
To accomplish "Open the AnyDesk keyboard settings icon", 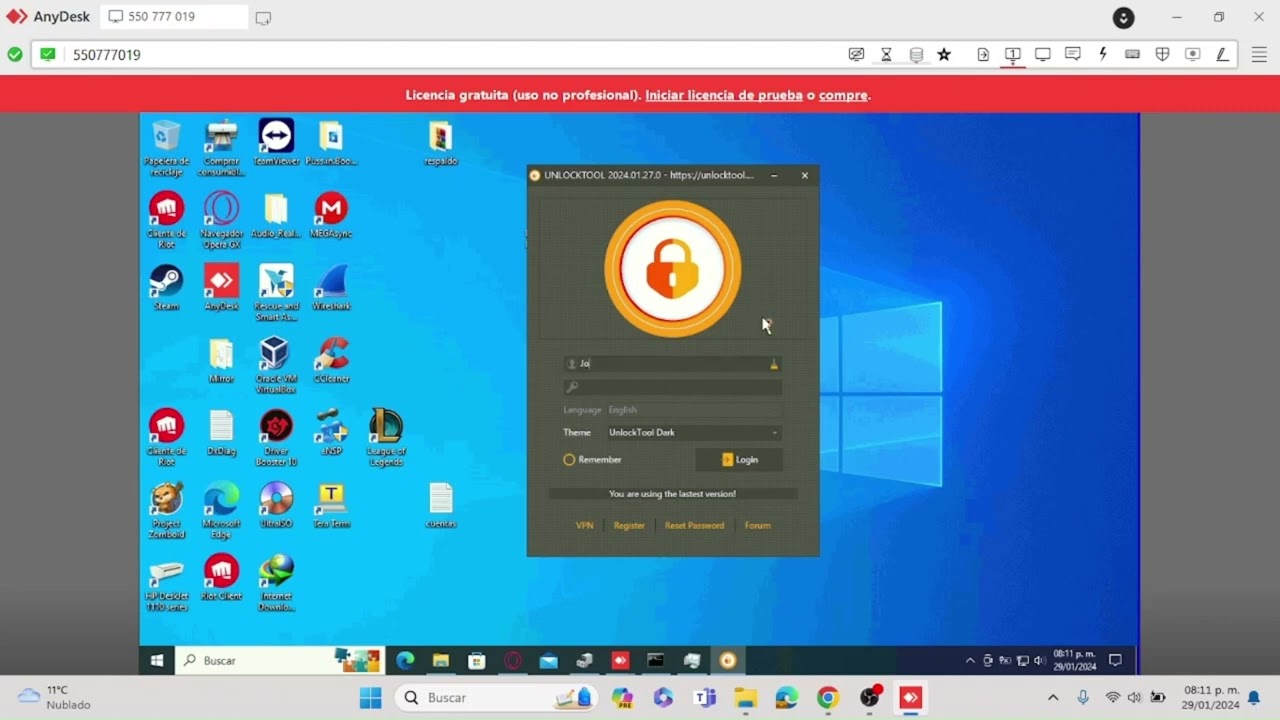I will (1132, 55).
